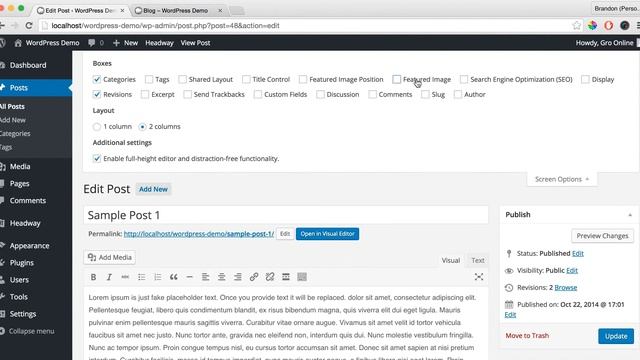The height and width of the screenshot is (360, 640).
Task: Click Move to Trash link
Action: (527, 336)
